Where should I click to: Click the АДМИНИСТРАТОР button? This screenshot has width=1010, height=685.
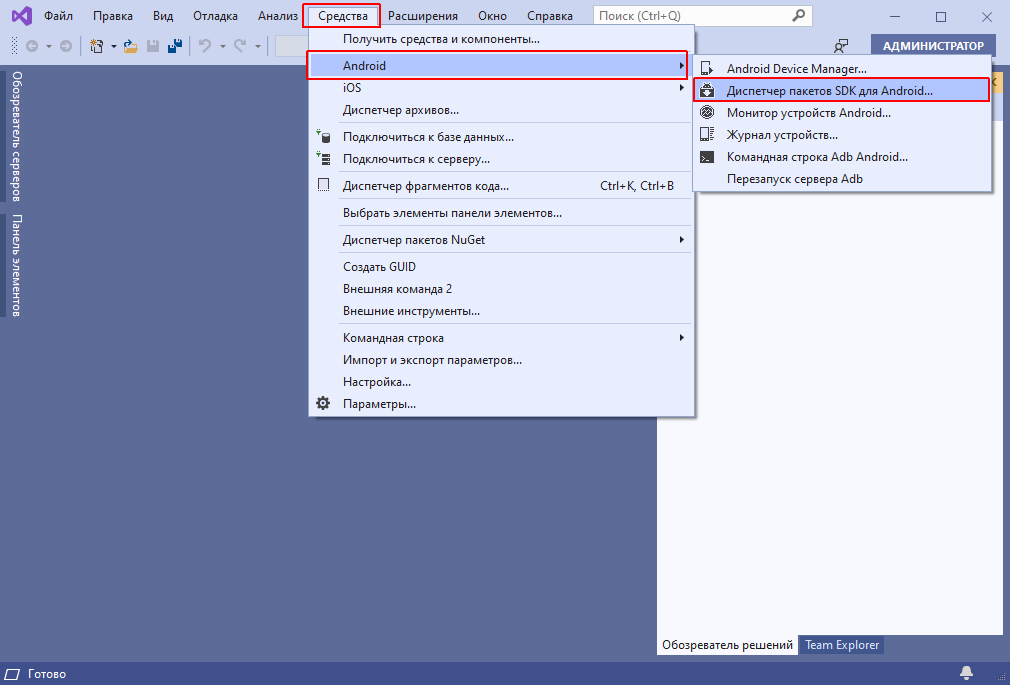933,46
